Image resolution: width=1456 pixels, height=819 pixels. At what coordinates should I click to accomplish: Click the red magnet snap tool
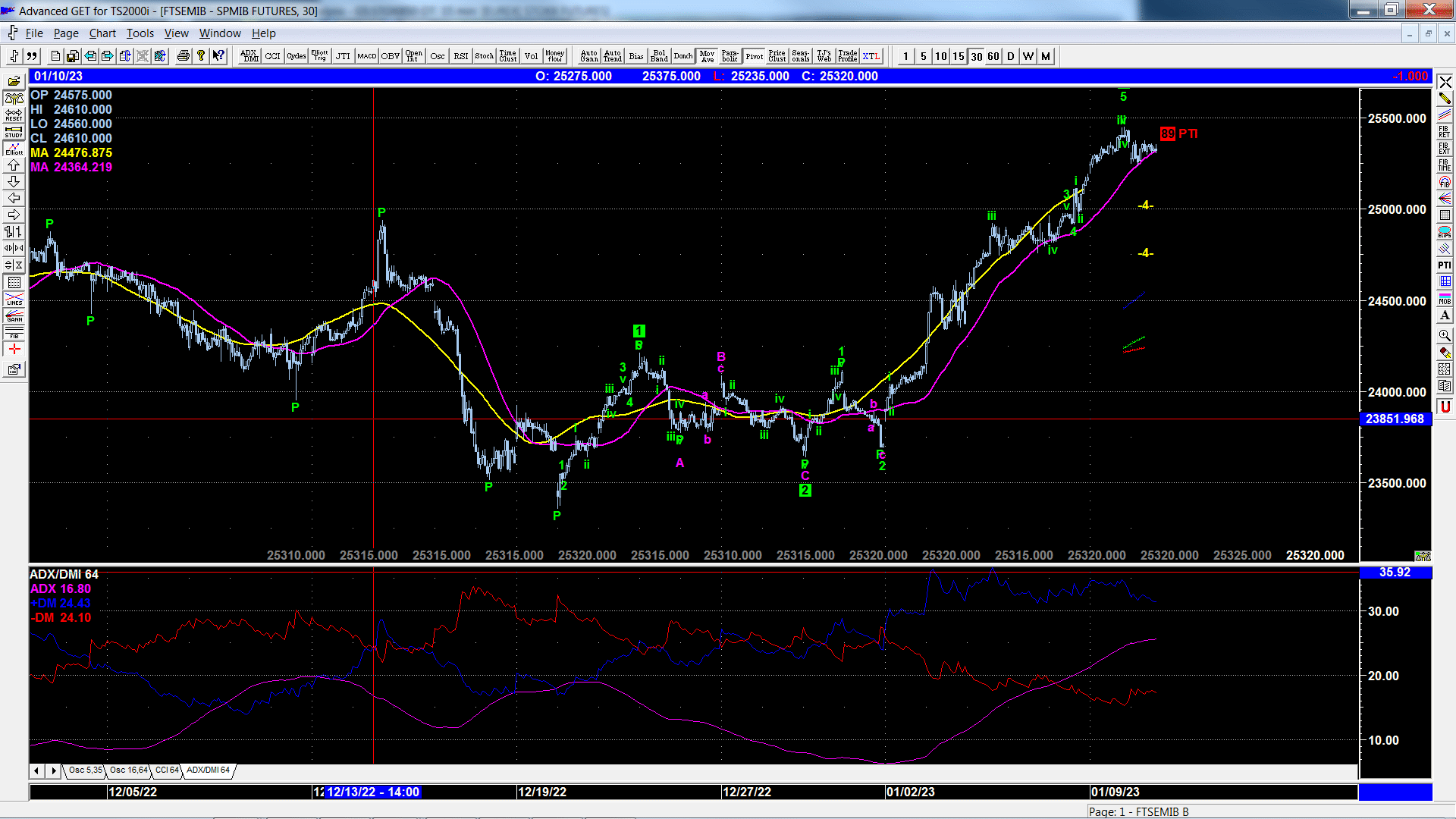[x=1445, y=406]
